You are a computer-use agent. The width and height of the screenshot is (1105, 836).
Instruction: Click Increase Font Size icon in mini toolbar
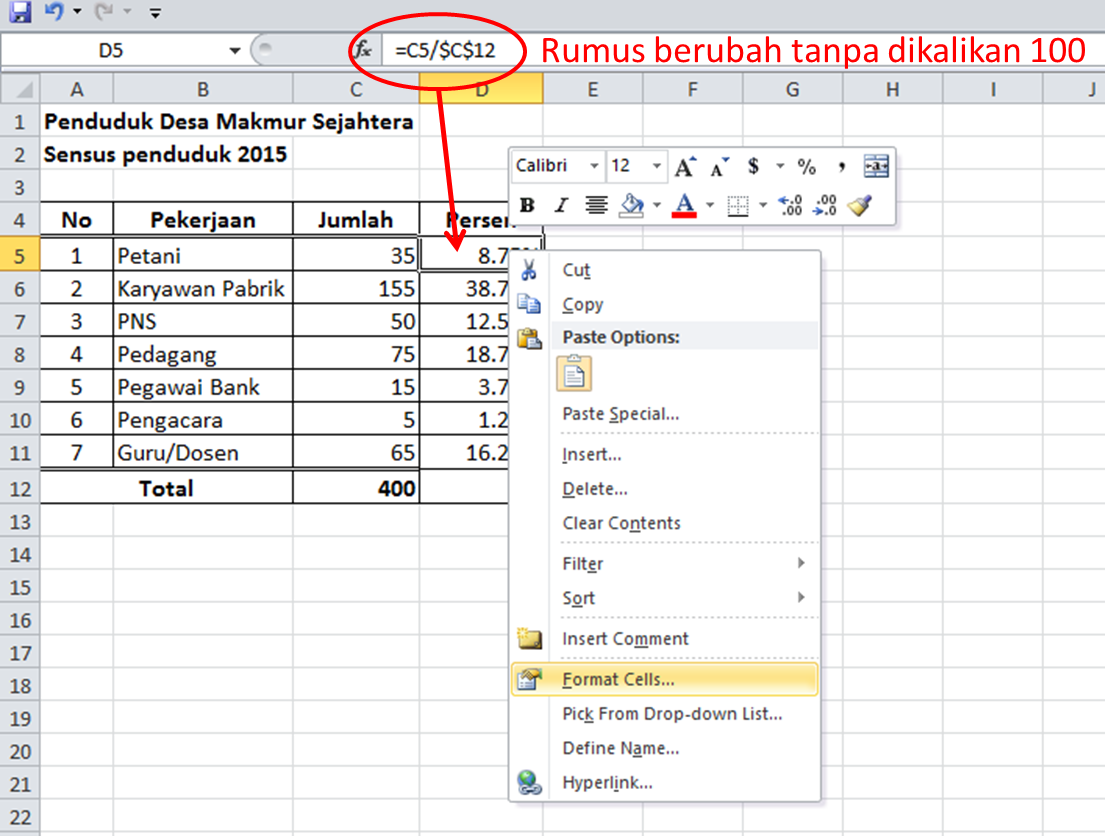(685, 167)
